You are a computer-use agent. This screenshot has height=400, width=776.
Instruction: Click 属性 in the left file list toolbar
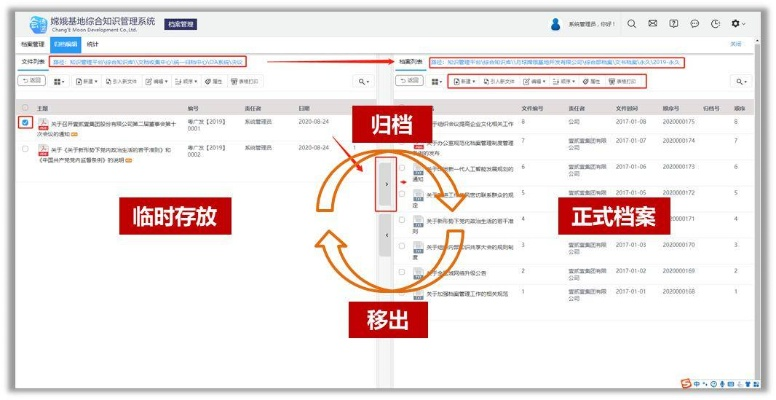click(x=214, y=82)
